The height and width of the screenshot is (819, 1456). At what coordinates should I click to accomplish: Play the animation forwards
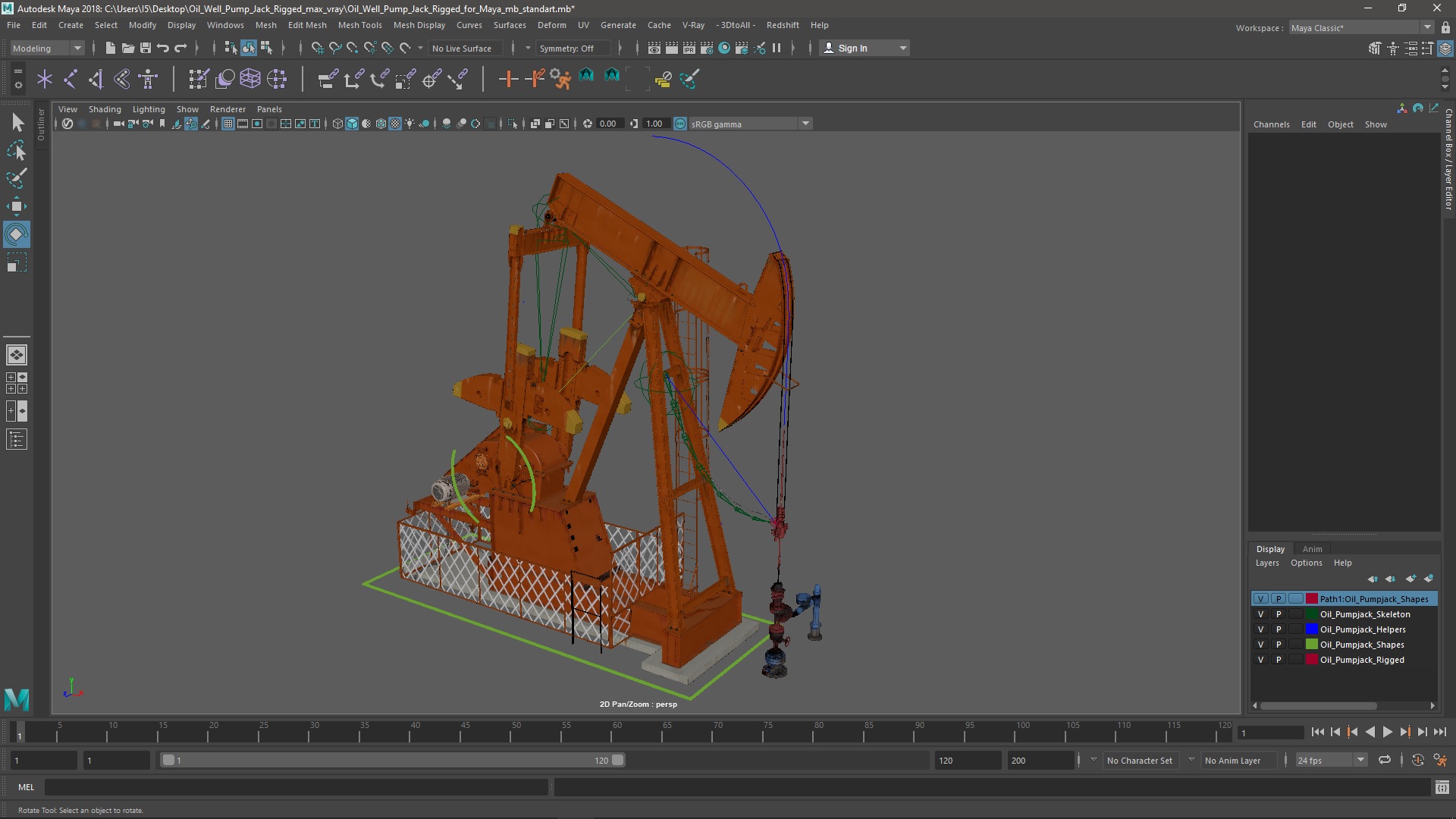click(x=1387, y=732)
